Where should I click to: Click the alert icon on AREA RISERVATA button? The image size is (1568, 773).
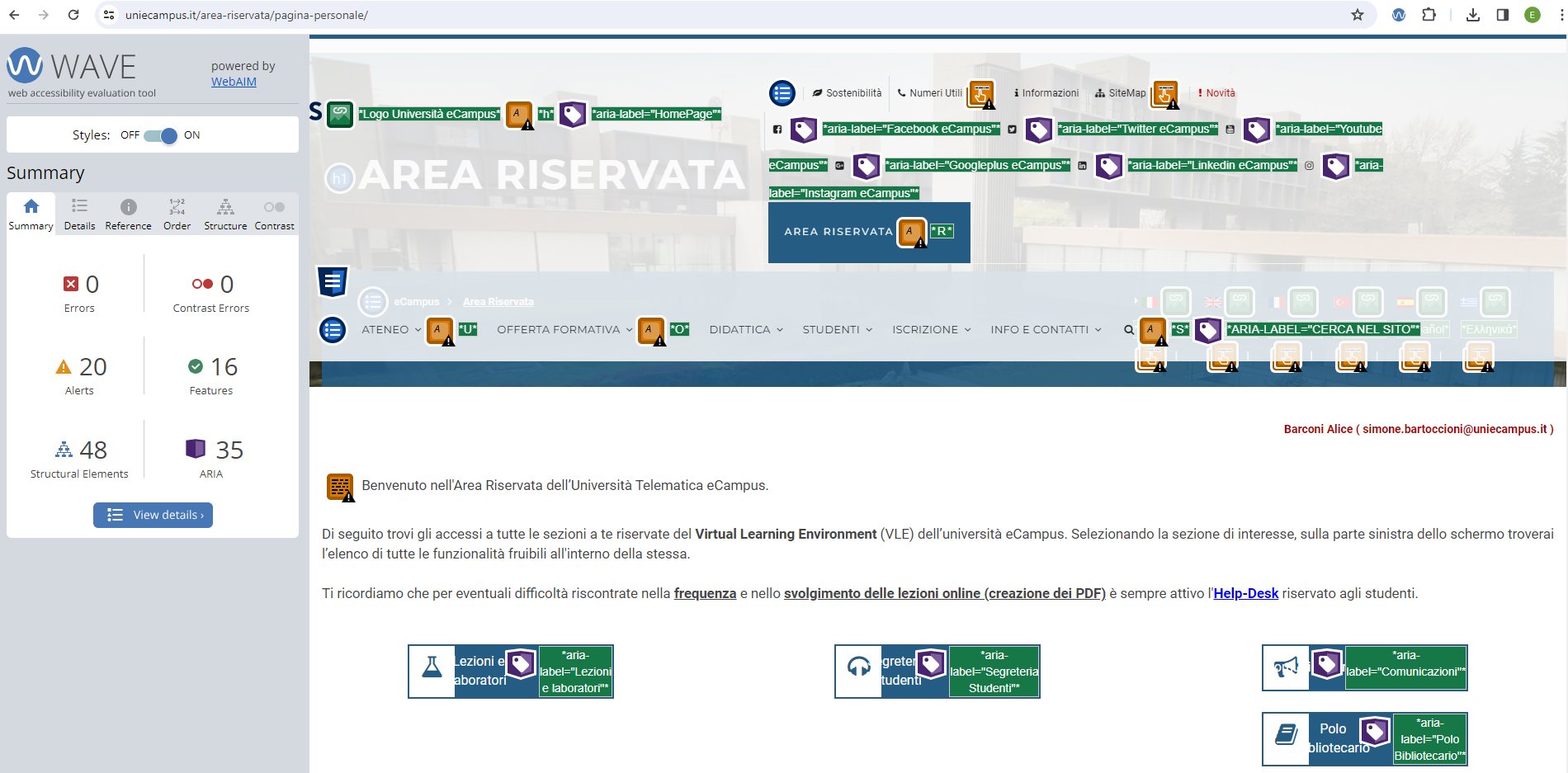click(912, 233)
